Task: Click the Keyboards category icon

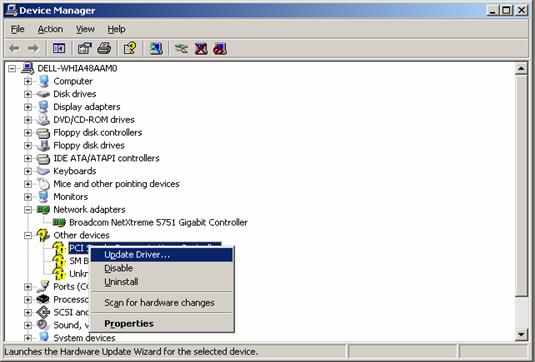Action: pos(43,171)
